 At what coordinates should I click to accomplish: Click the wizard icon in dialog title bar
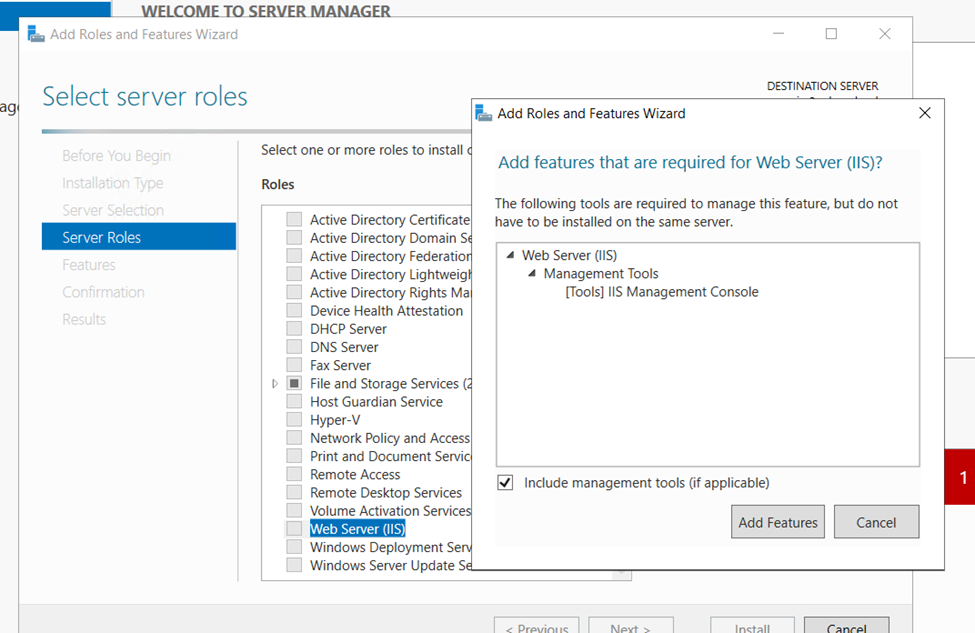[x=484, y=113]
